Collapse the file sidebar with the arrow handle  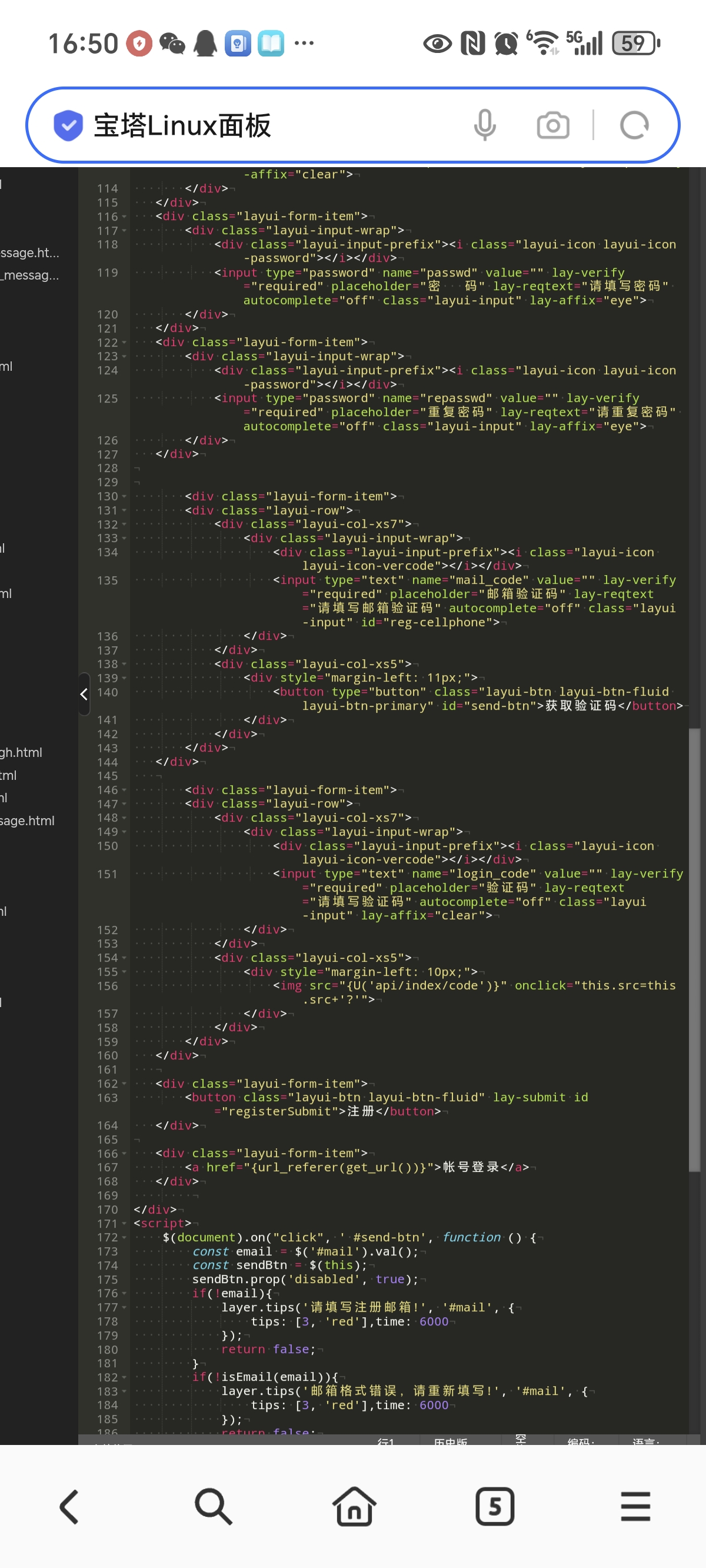click(84, 694)
